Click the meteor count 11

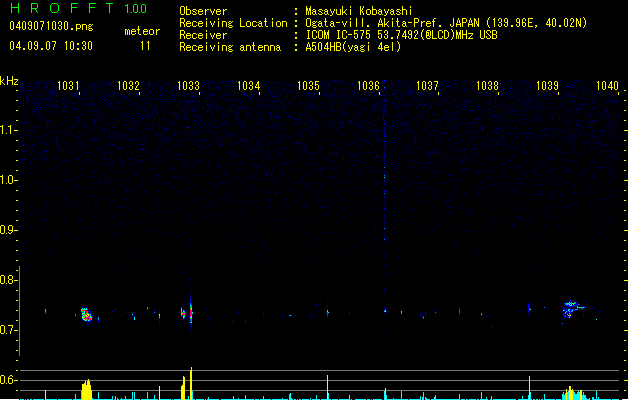click(x=145, y=46)
